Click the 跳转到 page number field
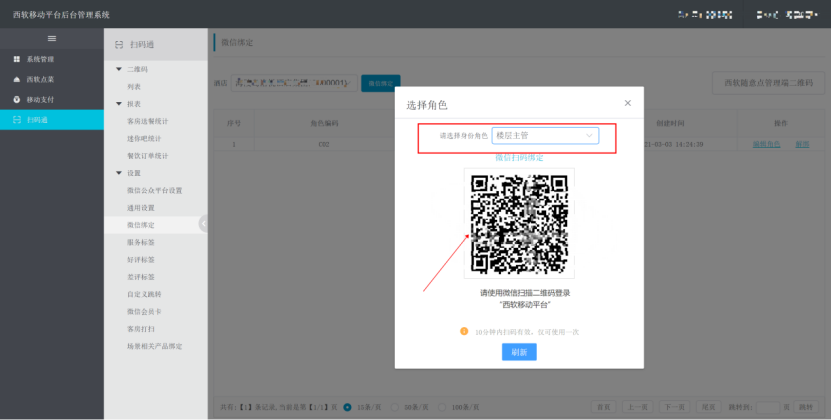 click(767, 407)
